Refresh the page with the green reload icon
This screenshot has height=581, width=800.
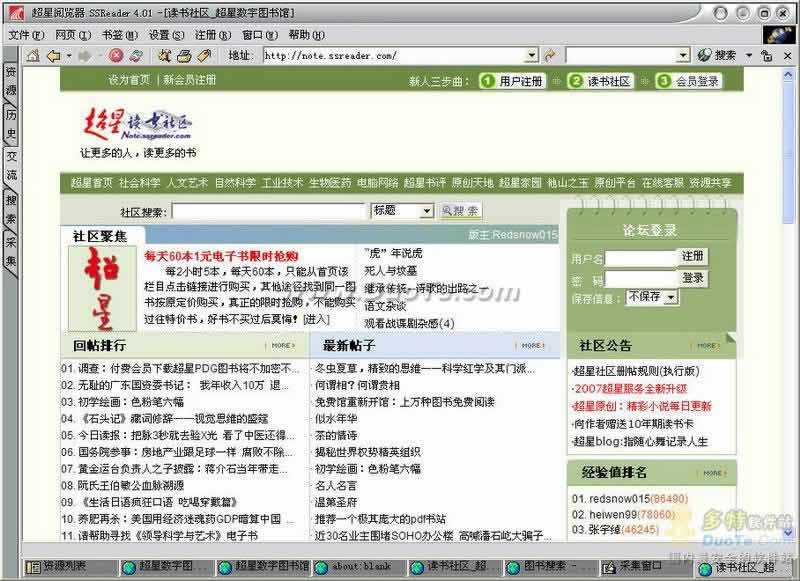click(x=135, y=55)
